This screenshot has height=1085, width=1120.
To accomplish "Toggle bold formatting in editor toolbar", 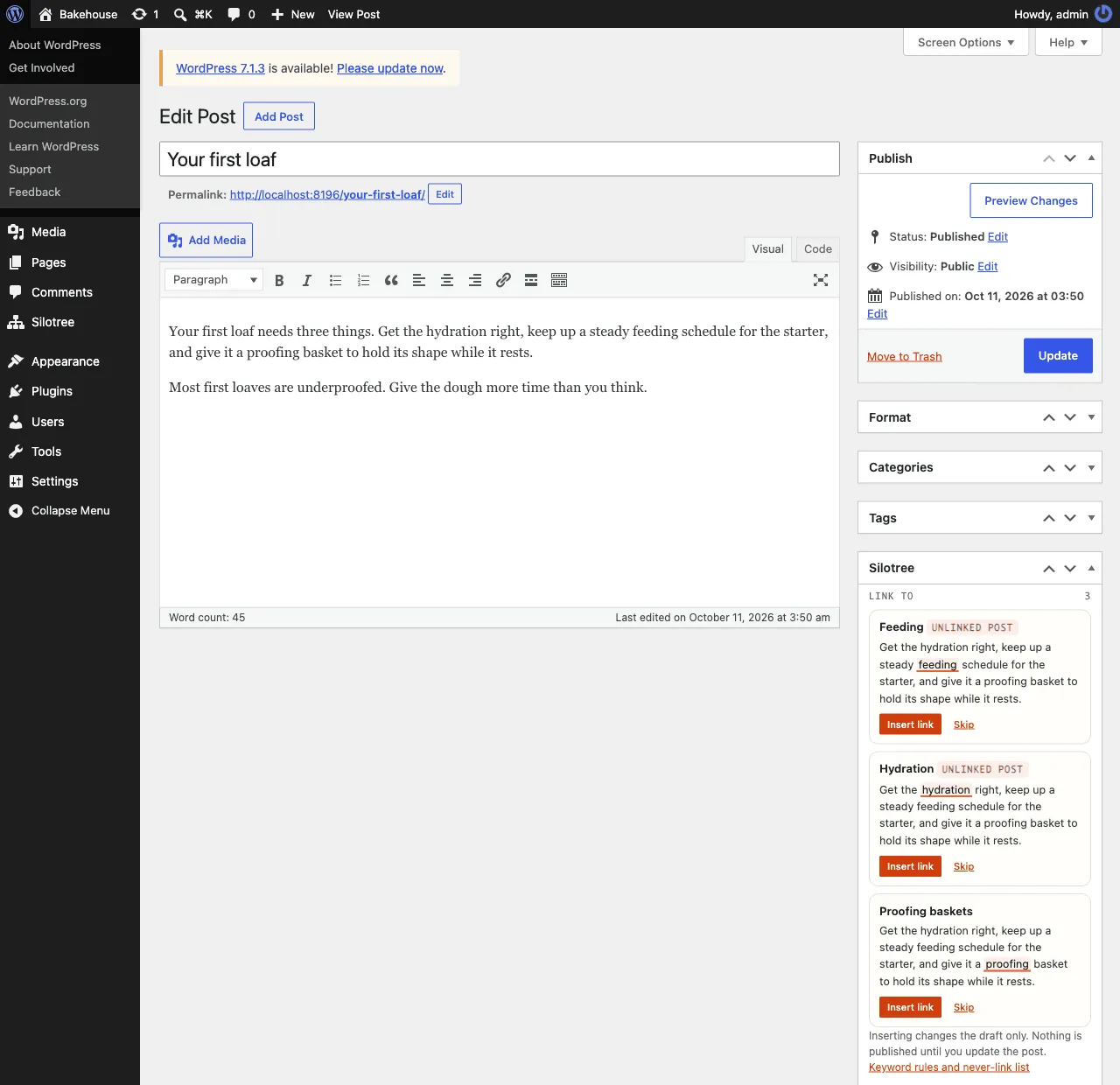I will [279, 280].
